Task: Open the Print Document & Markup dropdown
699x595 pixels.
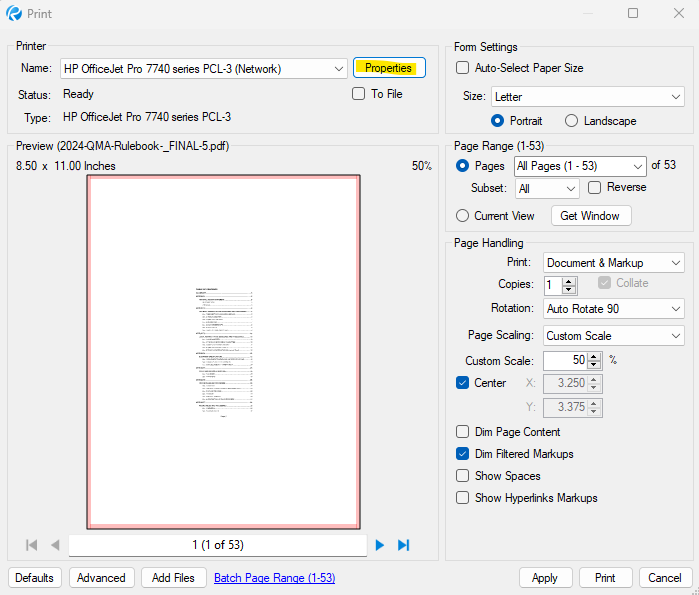Action: [613, 263]
